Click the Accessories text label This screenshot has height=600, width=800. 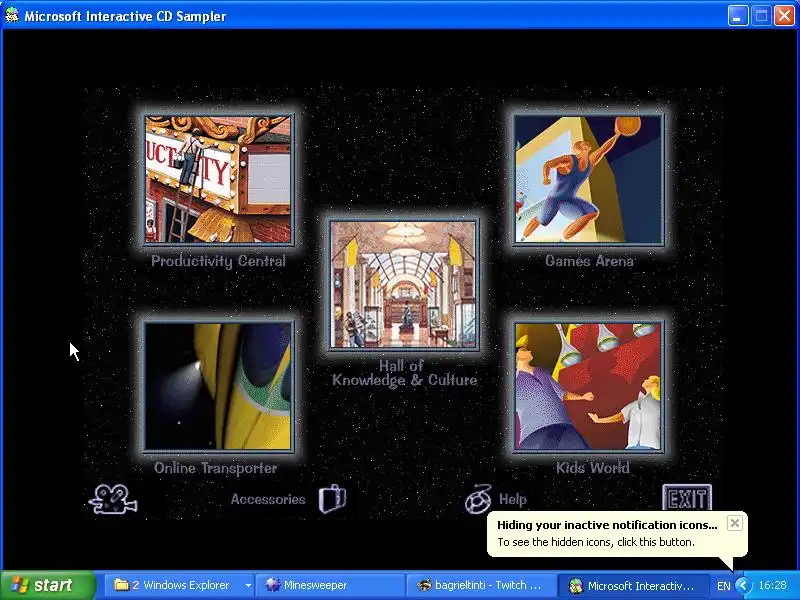pos(268,499)
